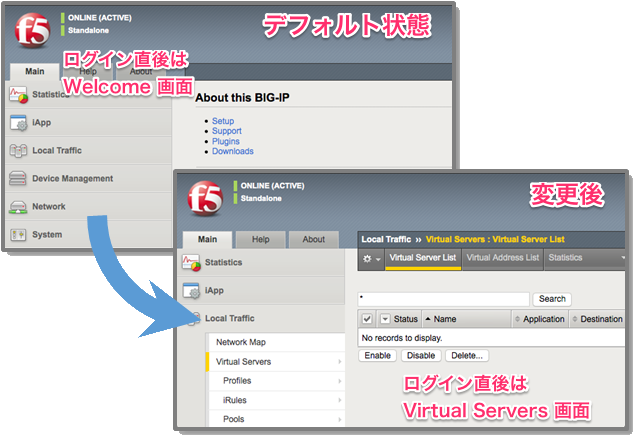The height and width of the screenshot is (442, 640).
Task: Open the Statistics tab dropdown in the tab bar
Action: pos(622,258)
